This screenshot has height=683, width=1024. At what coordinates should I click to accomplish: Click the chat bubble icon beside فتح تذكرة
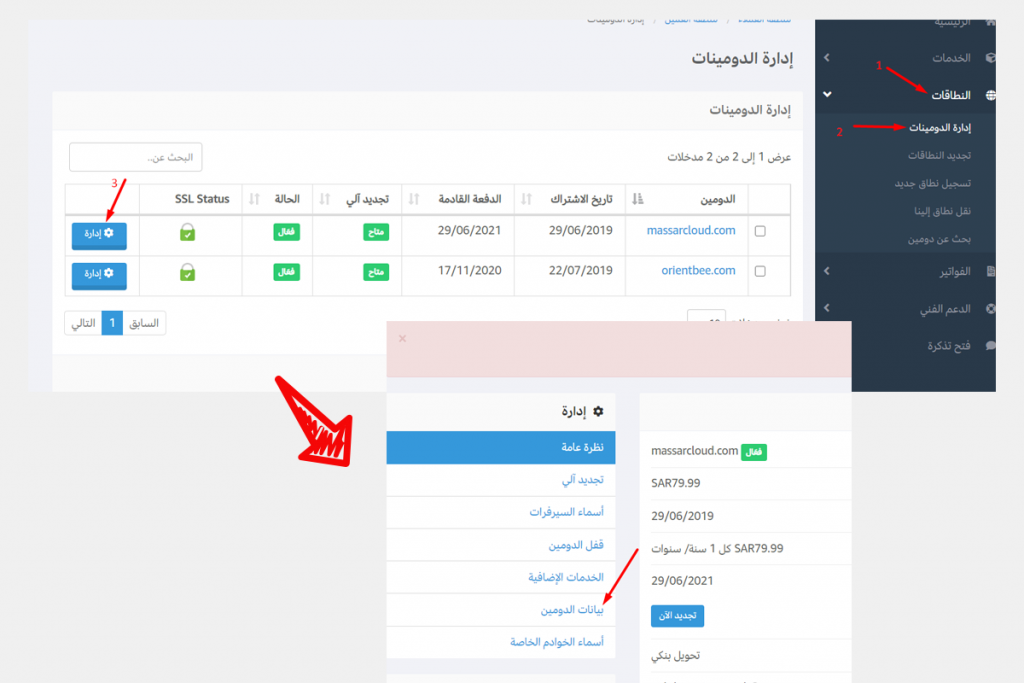(x=991, y=345)
